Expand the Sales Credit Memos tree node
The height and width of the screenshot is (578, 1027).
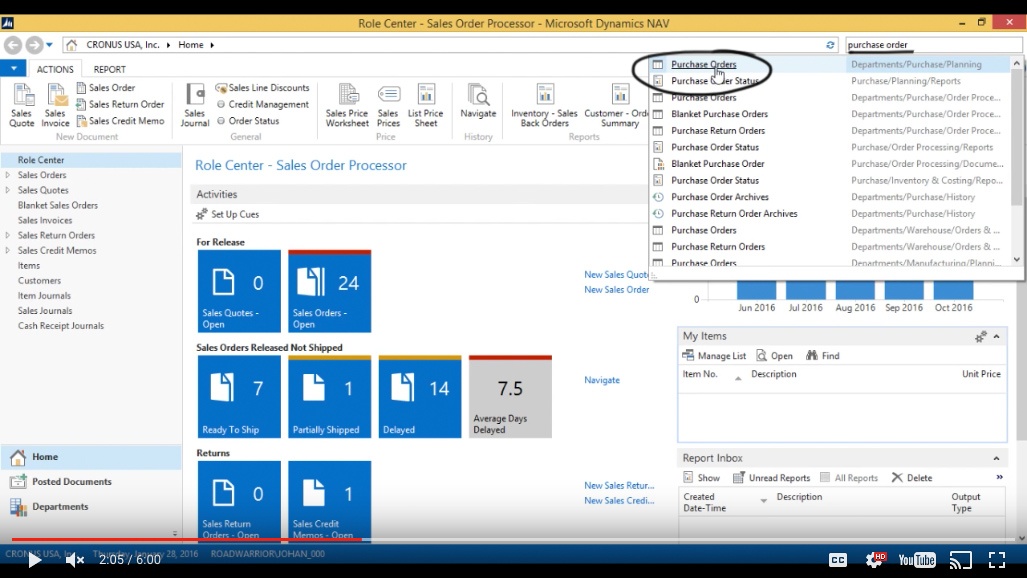(8, 250)
